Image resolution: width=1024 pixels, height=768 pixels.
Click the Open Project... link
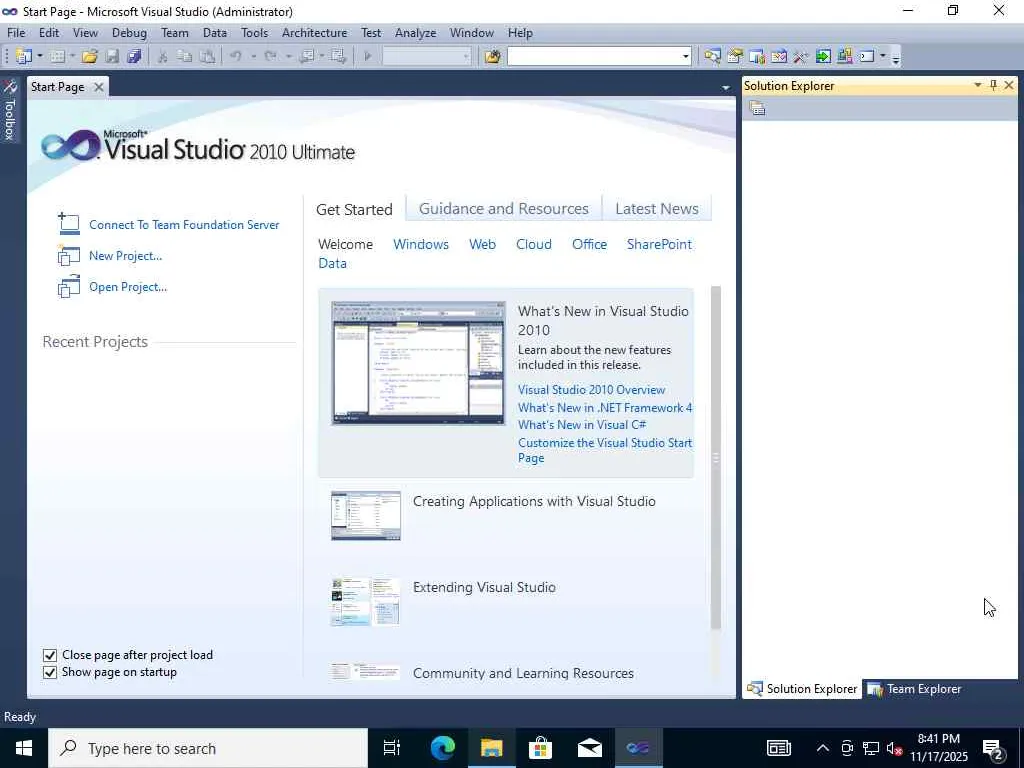click(128, 287)
